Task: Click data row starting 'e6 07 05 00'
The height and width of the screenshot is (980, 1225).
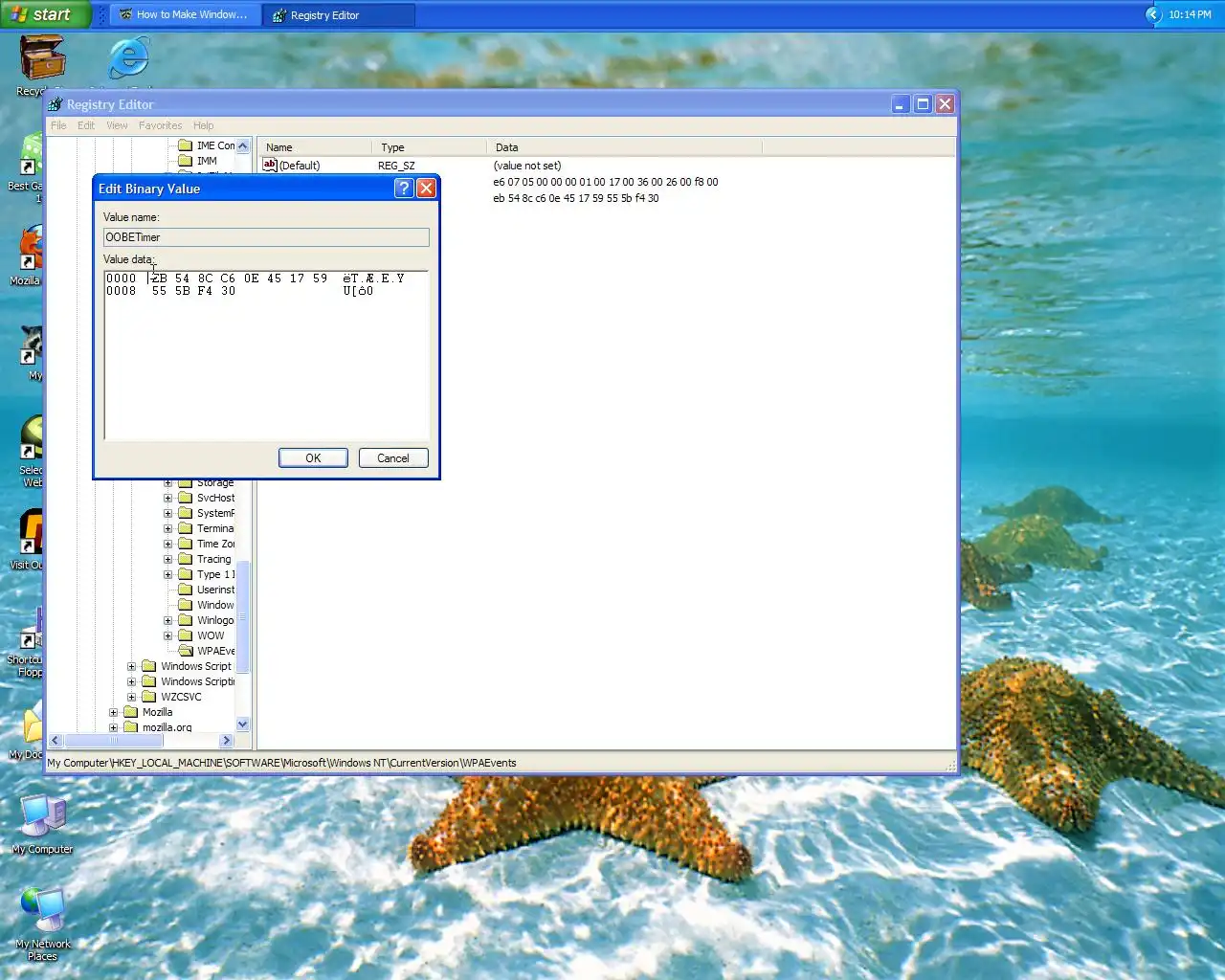Action: (605, 182)
